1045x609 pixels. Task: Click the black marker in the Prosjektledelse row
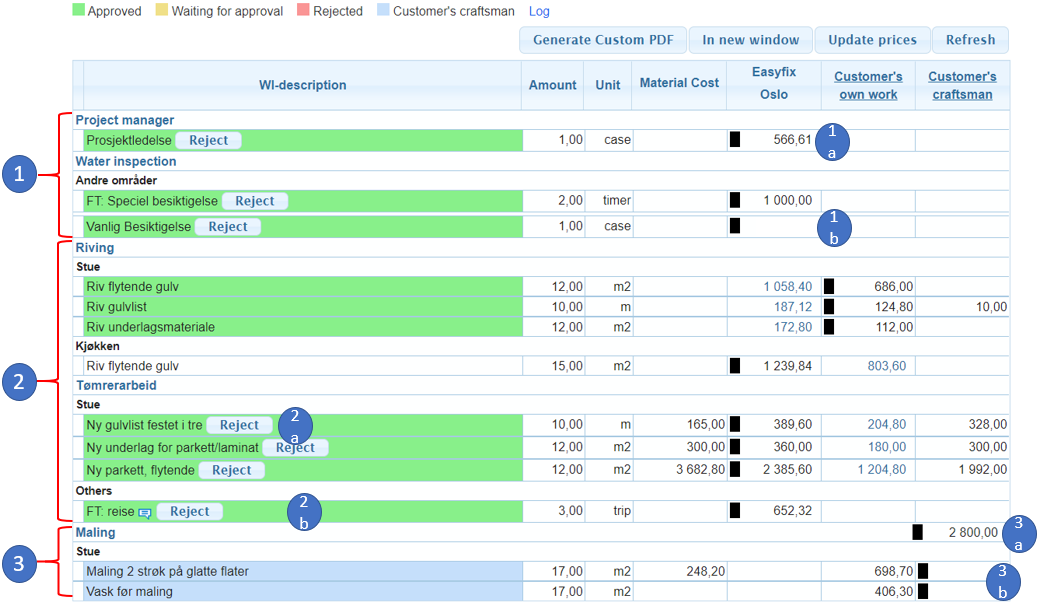735,140
